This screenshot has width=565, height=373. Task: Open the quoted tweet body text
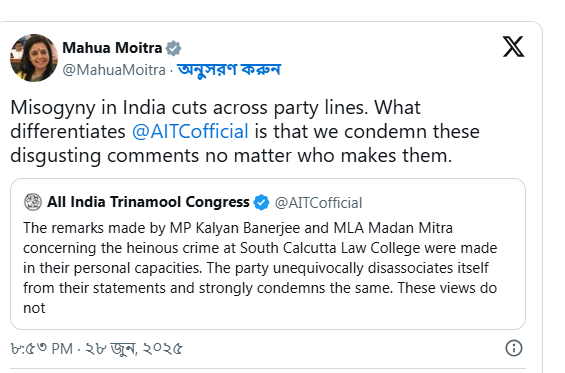click(260, 268)
